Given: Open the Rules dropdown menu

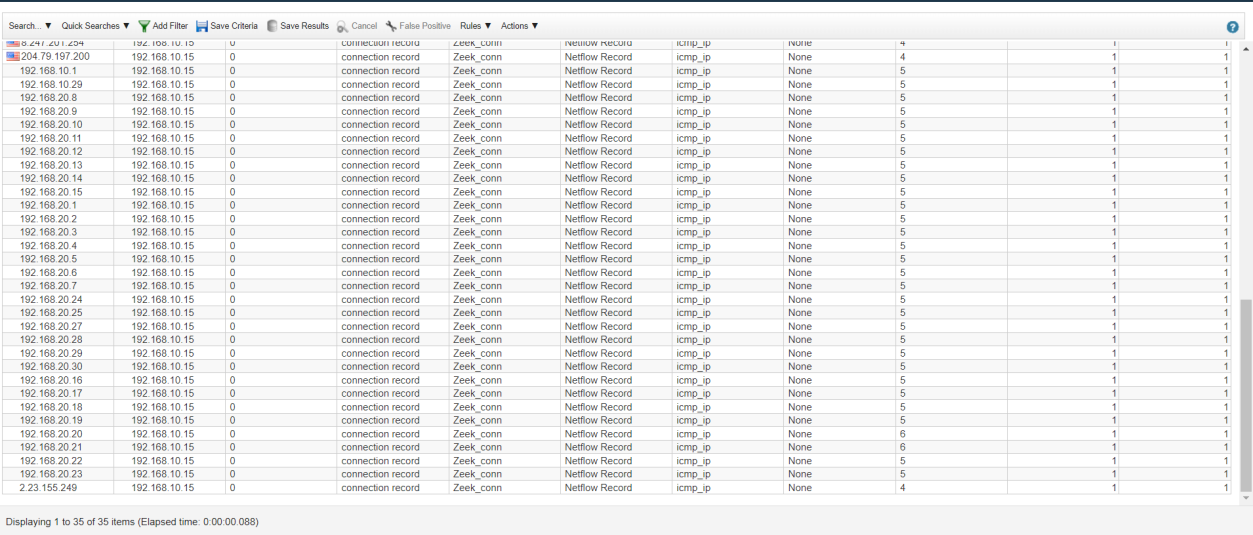Looking at the screenshot, I should [x=476, y=26].
